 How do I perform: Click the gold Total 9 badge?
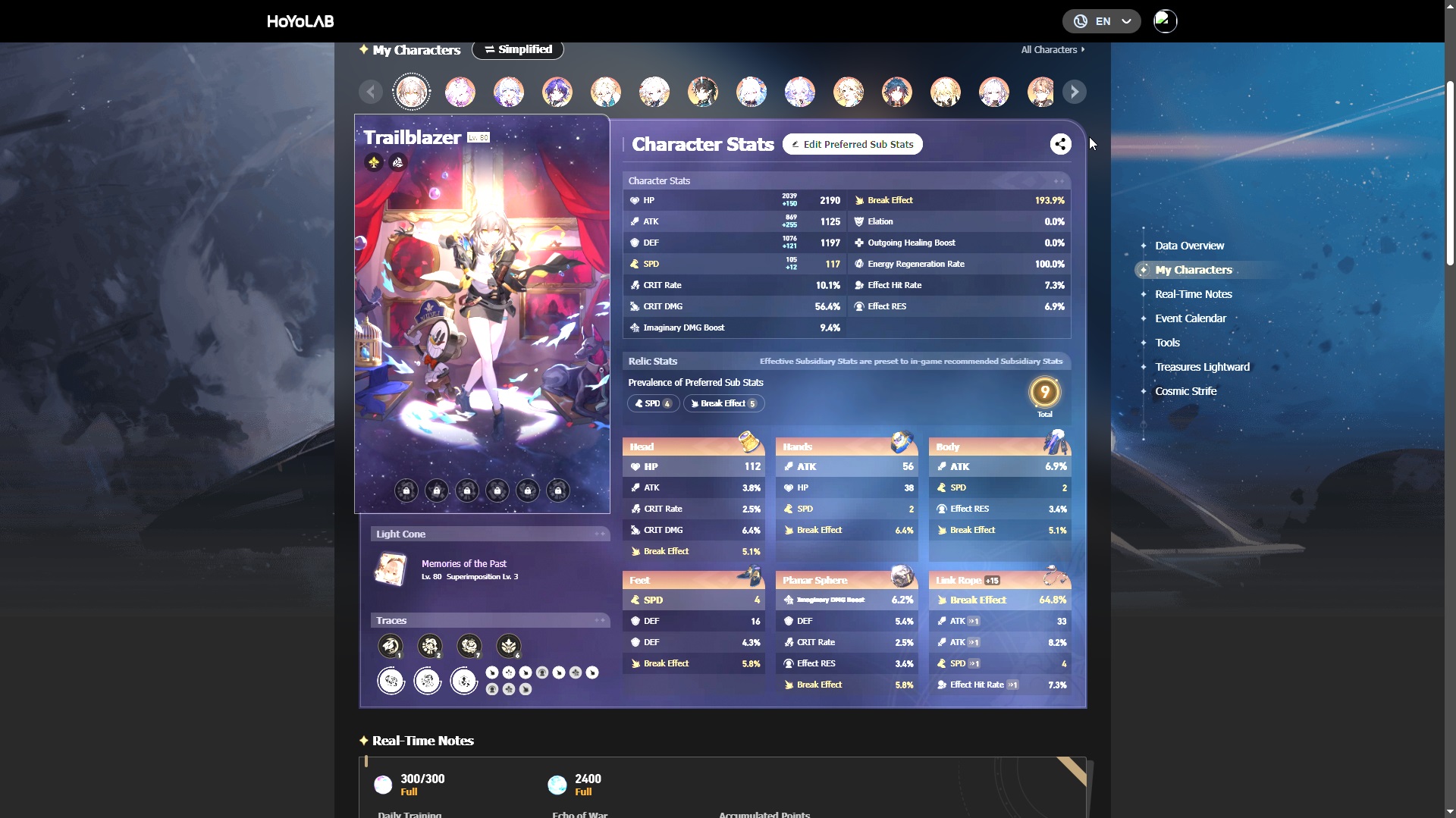pyautogui.click(x=1044, y=393)
